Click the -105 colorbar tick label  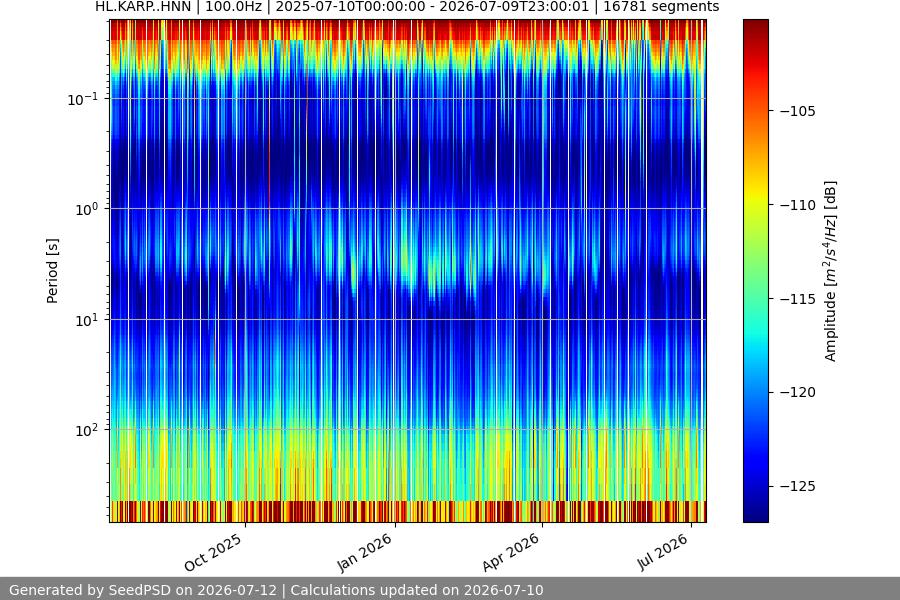(798, 111)
